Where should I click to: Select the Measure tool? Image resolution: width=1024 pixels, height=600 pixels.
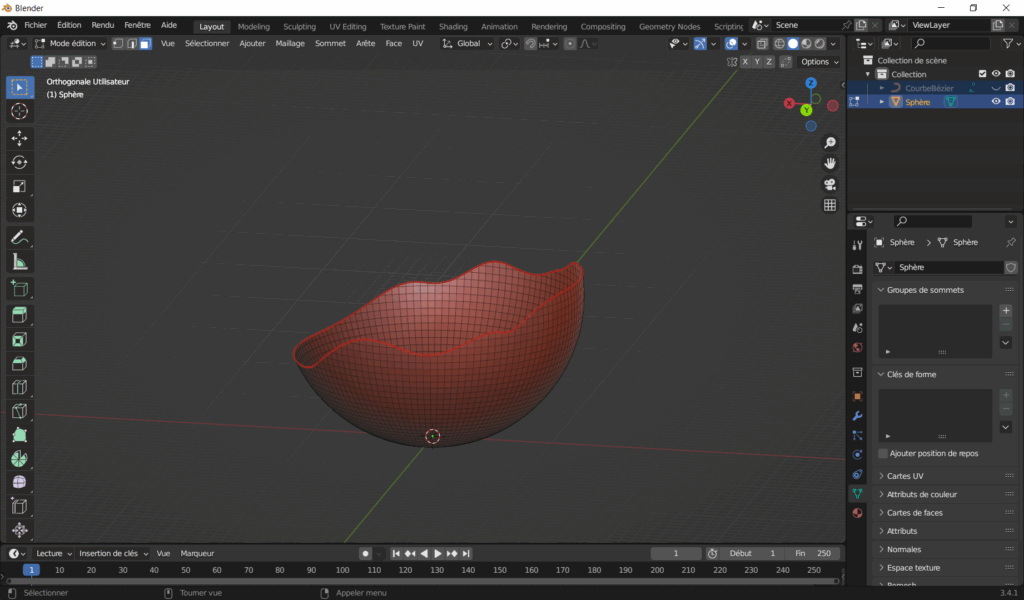20,262
